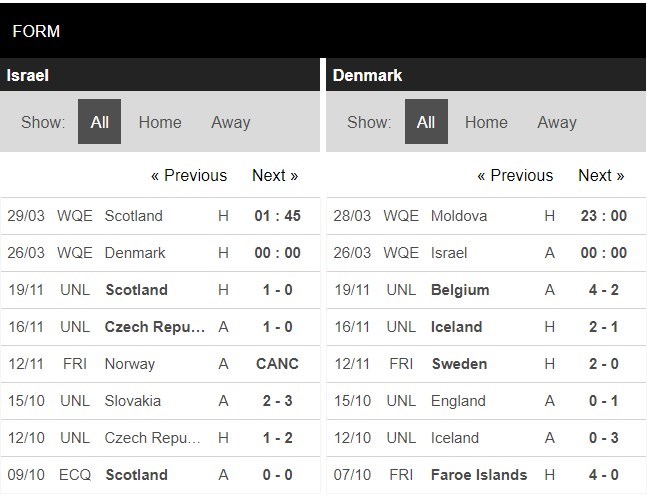Screen dimensions: 647x501
Task: Click Norway in Israel's form list
Action: (130, 364)
